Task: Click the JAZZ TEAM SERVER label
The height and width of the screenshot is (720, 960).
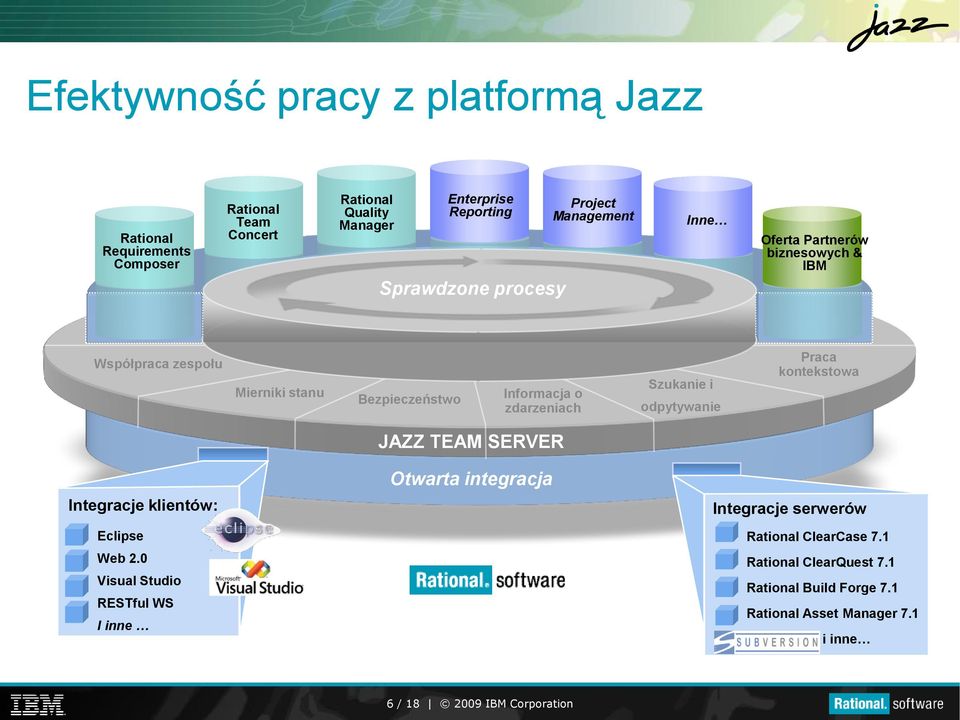Action: coord(471,441)
